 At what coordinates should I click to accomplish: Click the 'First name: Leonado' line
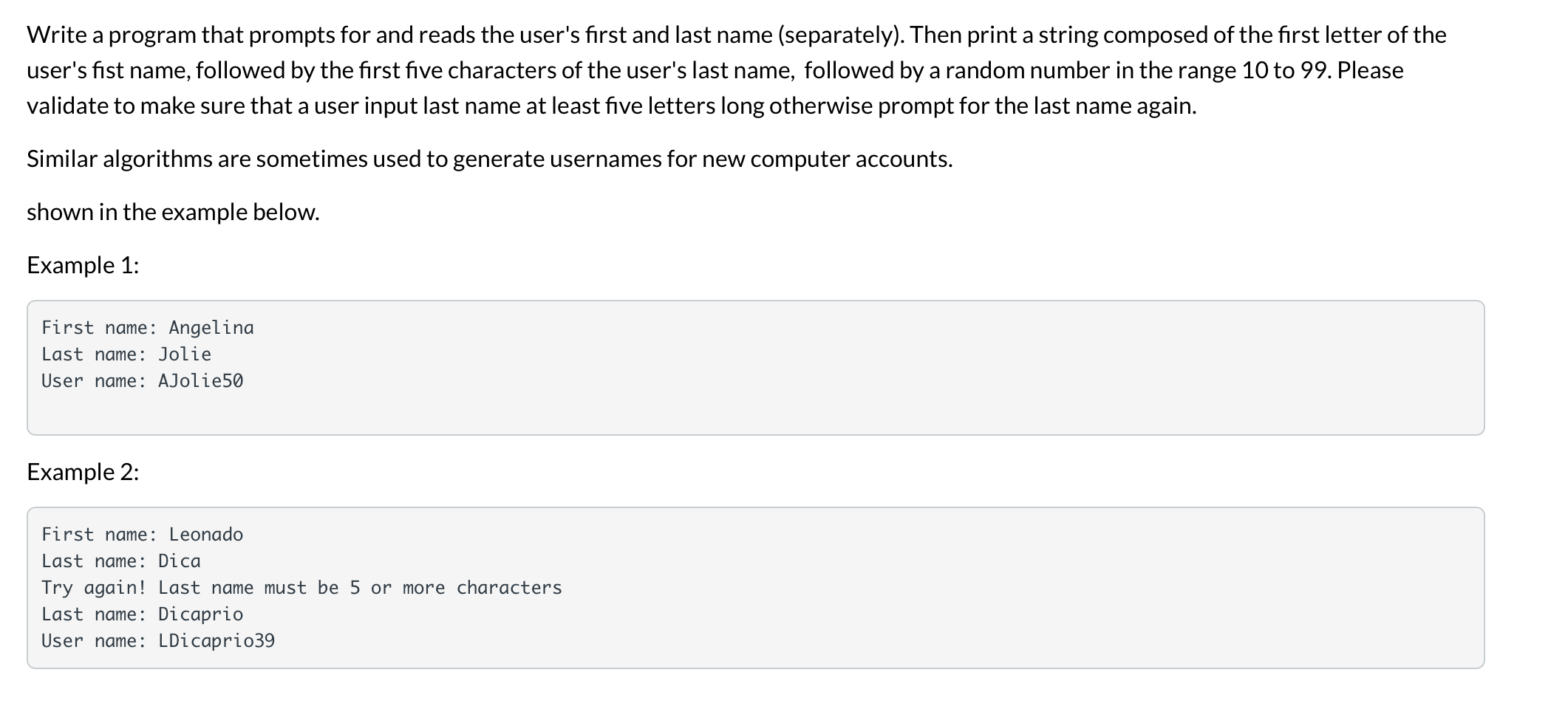(x=143, y=534)
